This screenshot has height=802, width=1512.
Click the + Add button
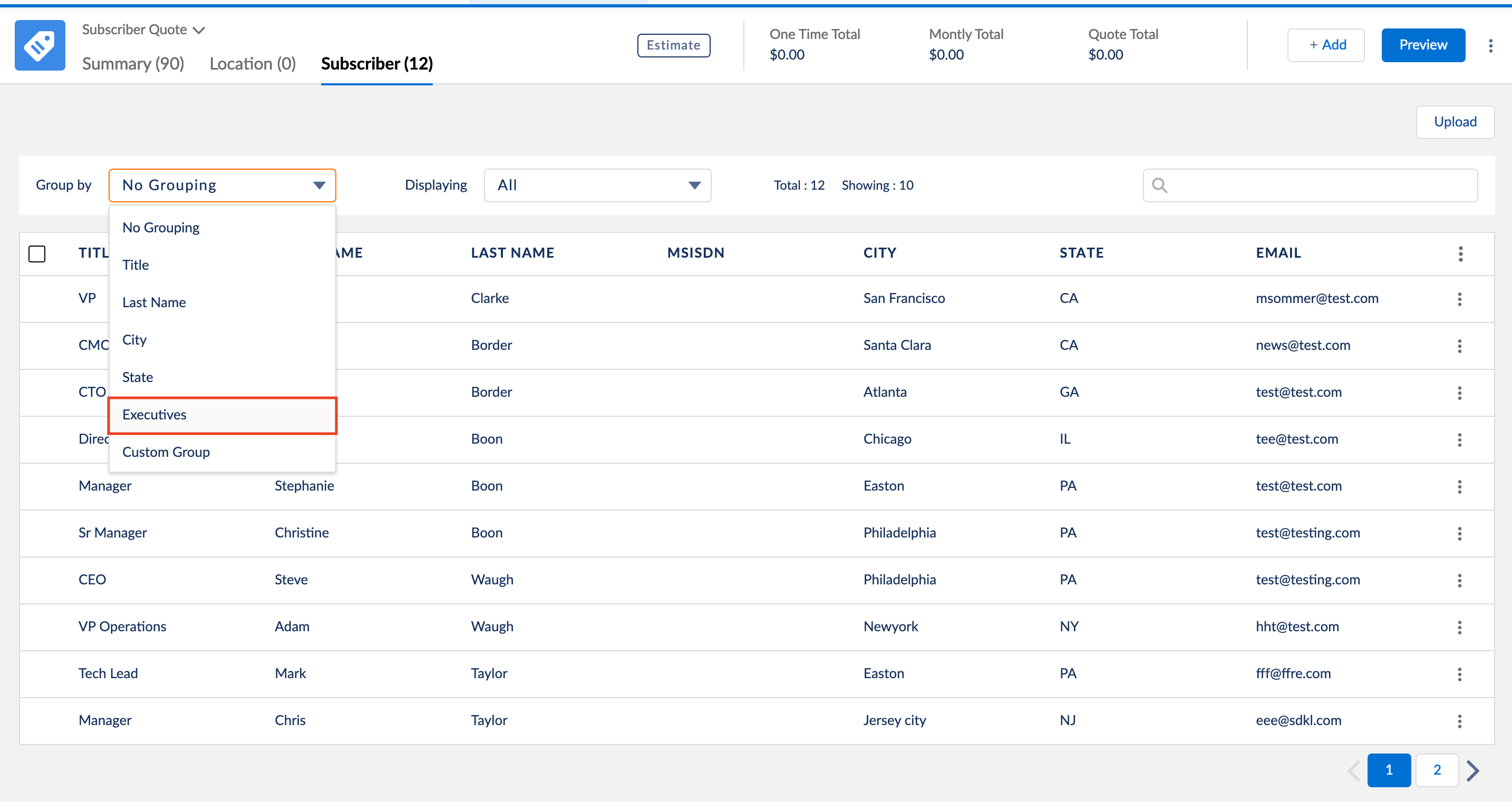pos(1326,45)
